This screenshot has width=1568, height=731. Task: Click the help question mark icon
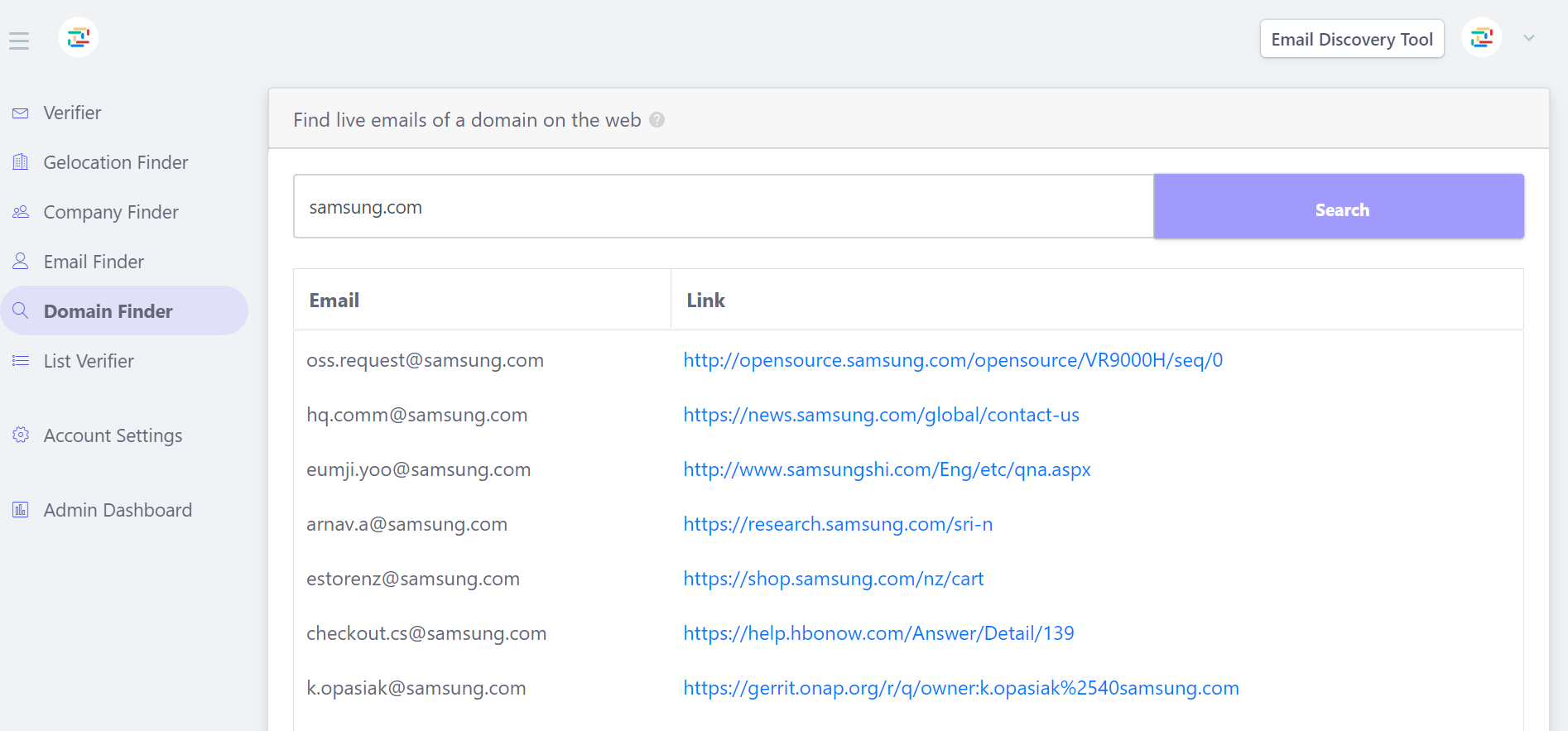(657, 120)
